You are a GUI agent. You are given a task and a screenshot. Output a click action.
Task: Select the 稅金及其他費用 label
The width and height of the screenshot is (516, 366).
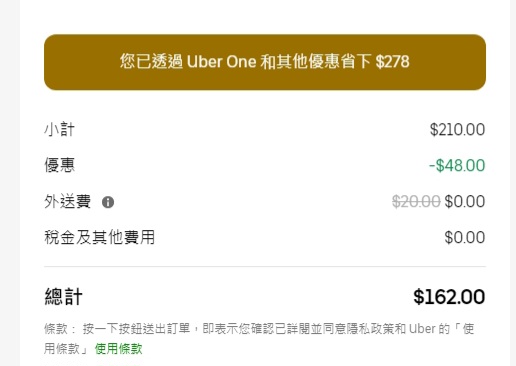(99, 237)
